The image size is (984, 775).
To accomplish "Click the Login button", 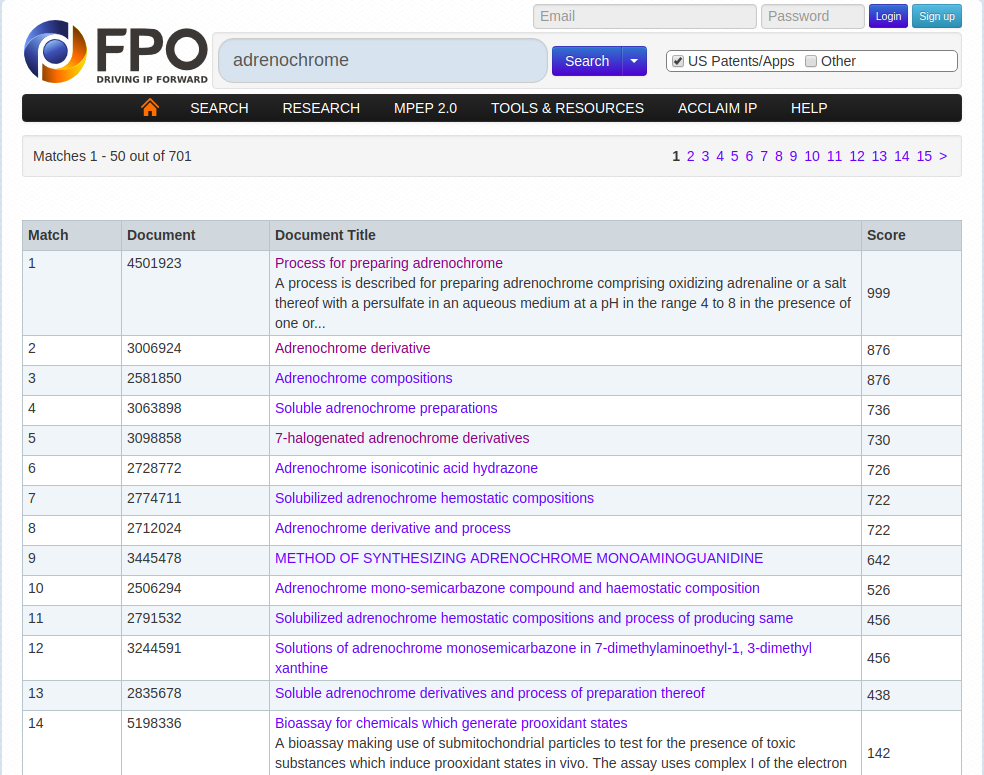I will click(888, 16).
